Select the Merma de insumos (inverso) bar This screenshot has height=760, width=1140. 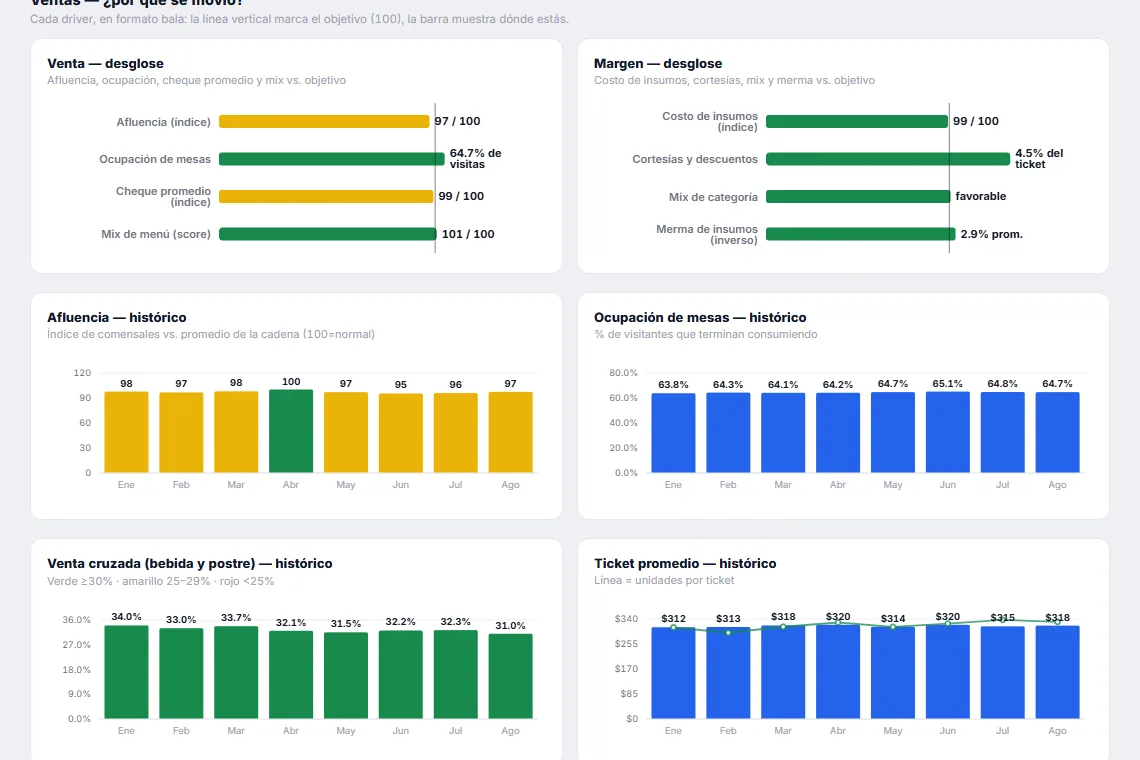coord(861,234)
